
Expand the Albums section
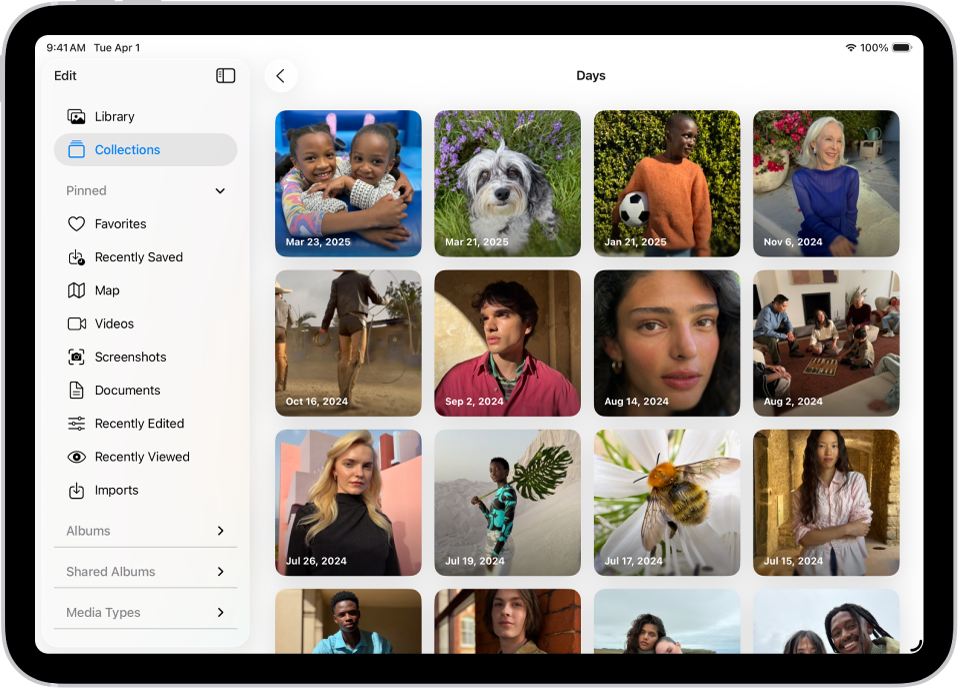219,531
